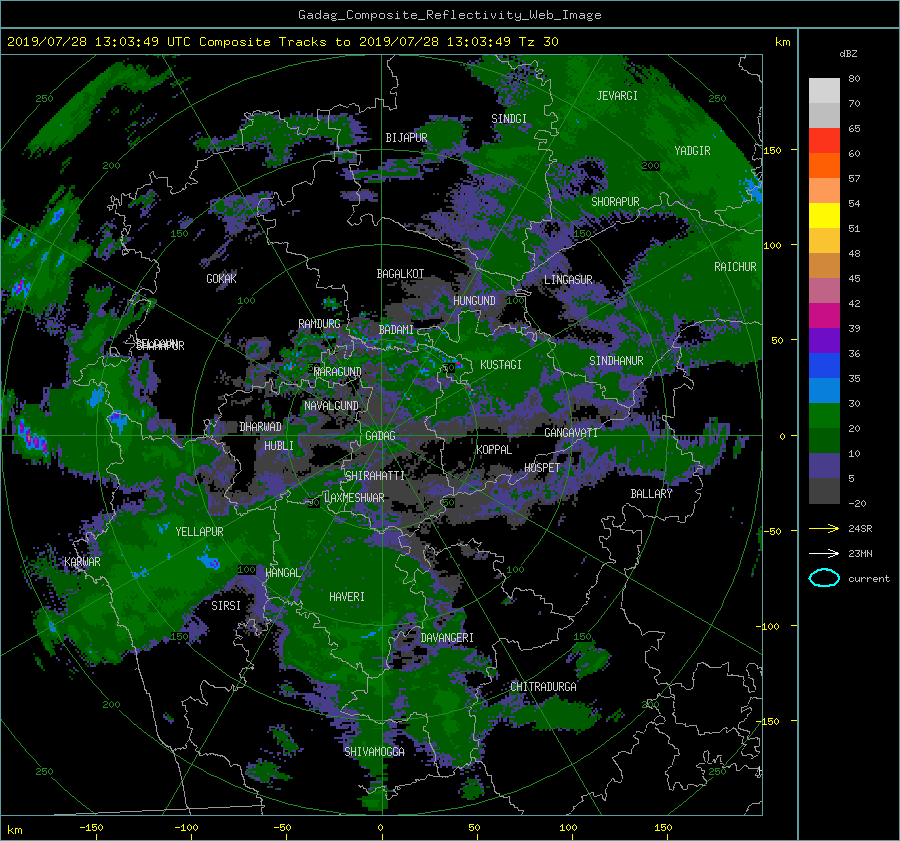Image resolution: width=900 pixels, height=841 pixels.
Task: Click the 'Tz 30' threshold text
Action: click(538, 42)
